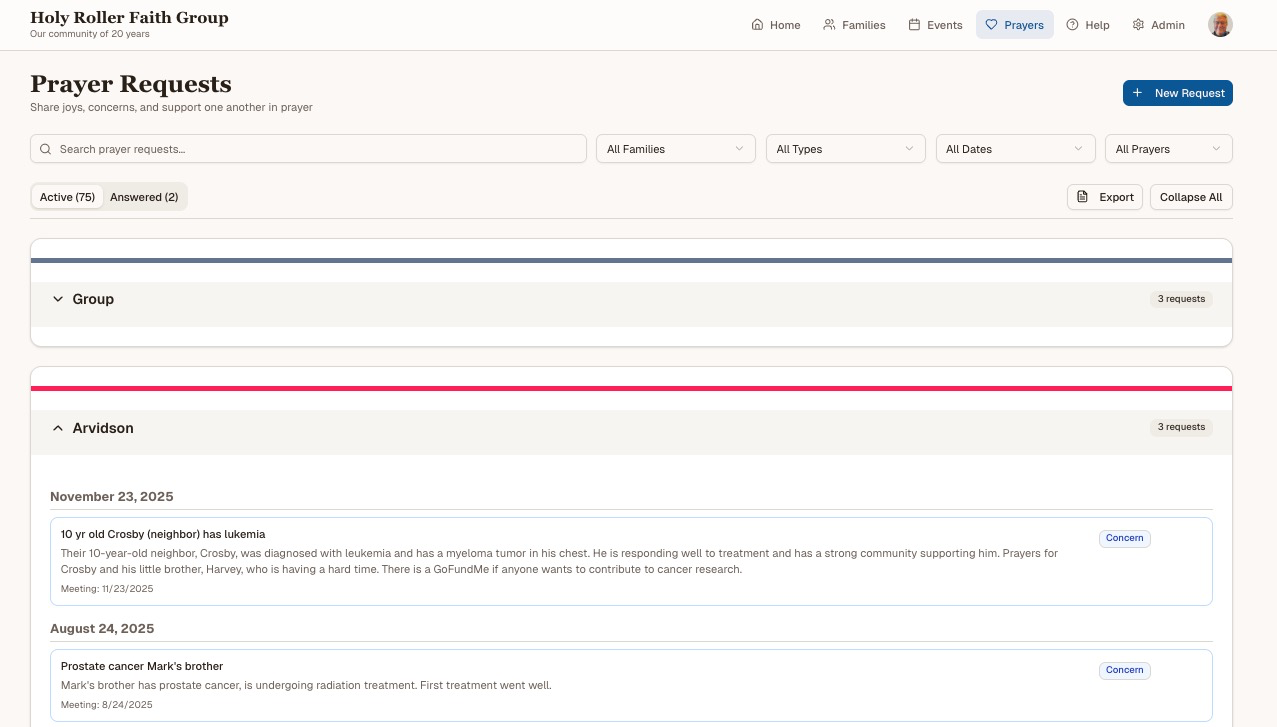Open the All Families dropdown
This screenshot has width=1277, height=727.
point(675,148)
